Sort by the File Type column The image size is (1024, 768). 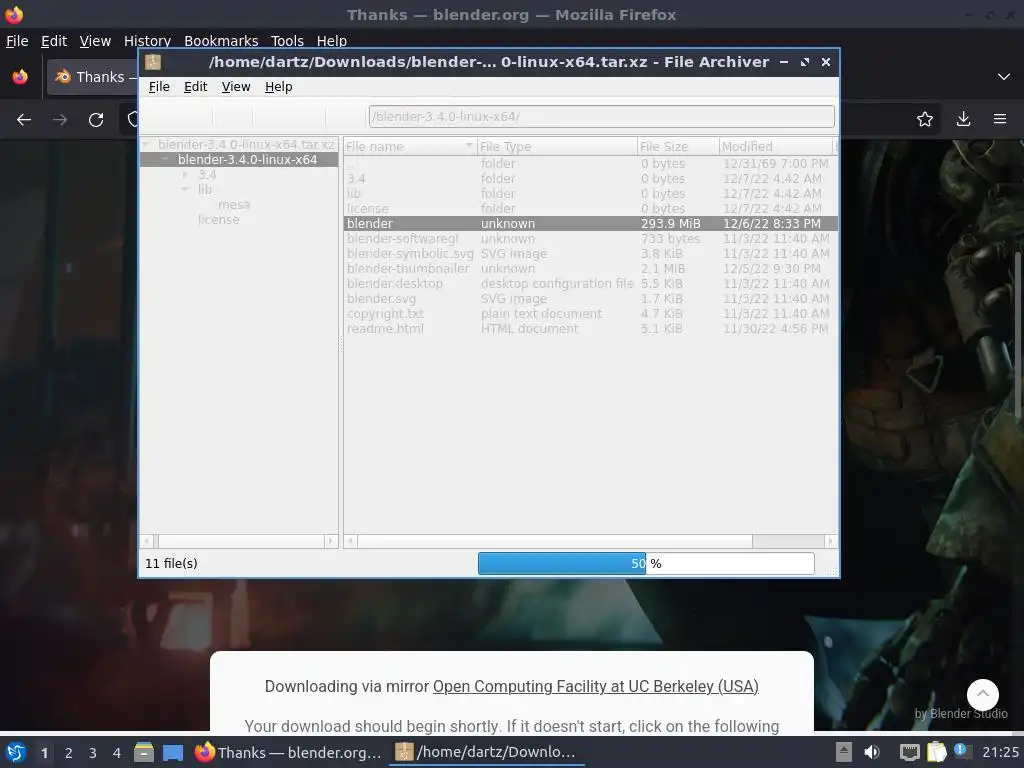click(x=557, y=146)
